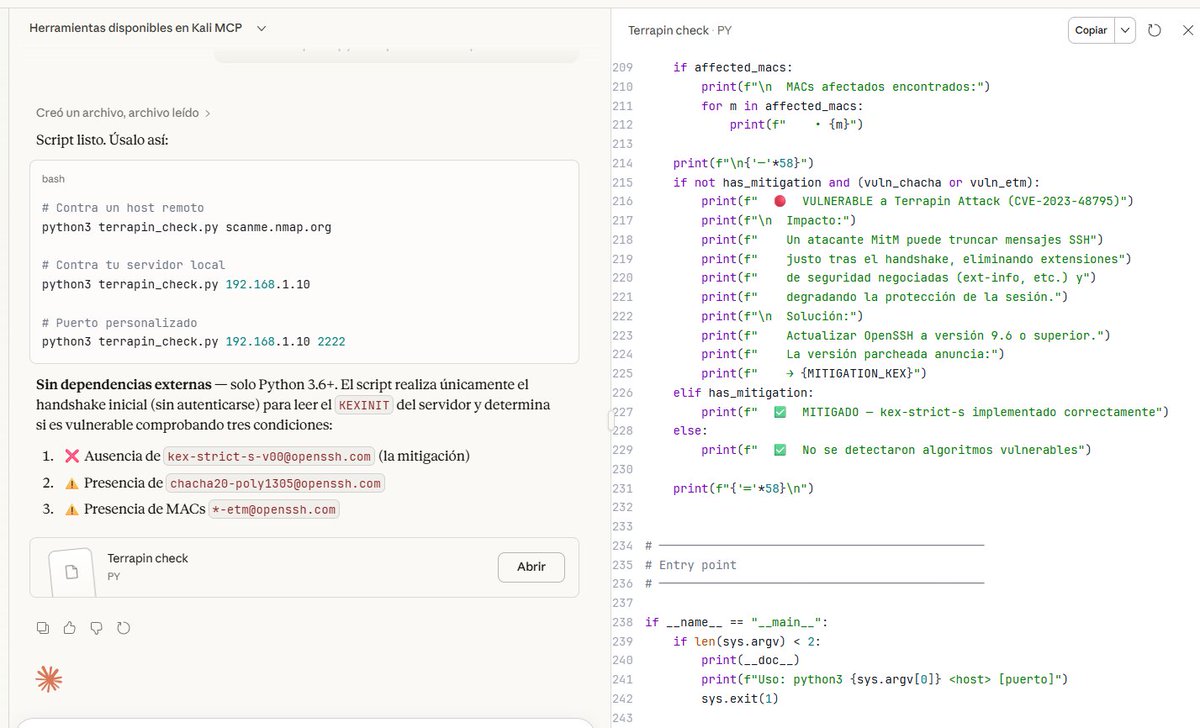
Task: Retry the response with regenerate icon
Action: [x=123, y=628]
